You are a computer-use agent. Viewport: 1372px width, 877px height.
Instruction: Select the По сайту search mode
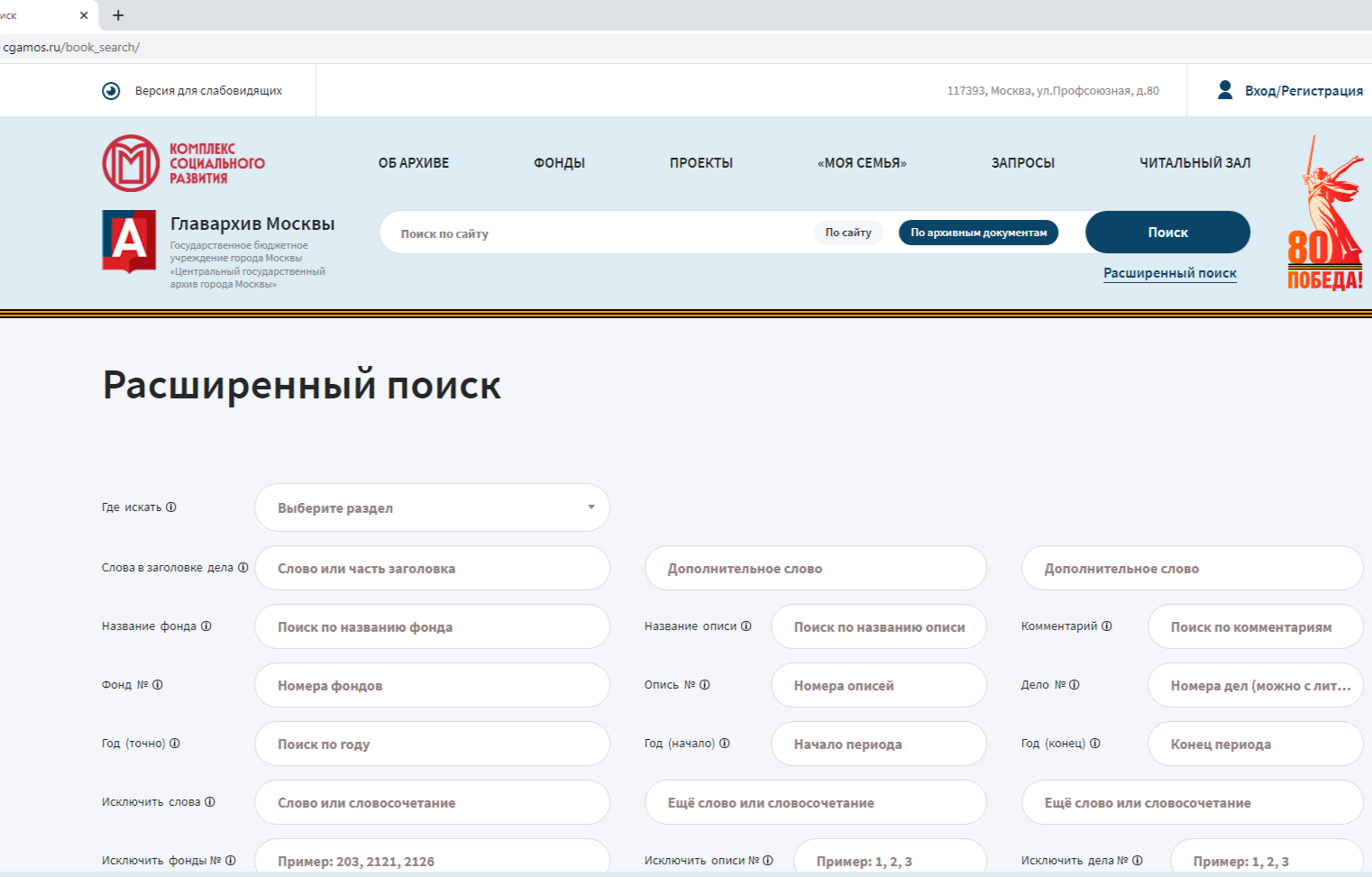pos(848,233)
